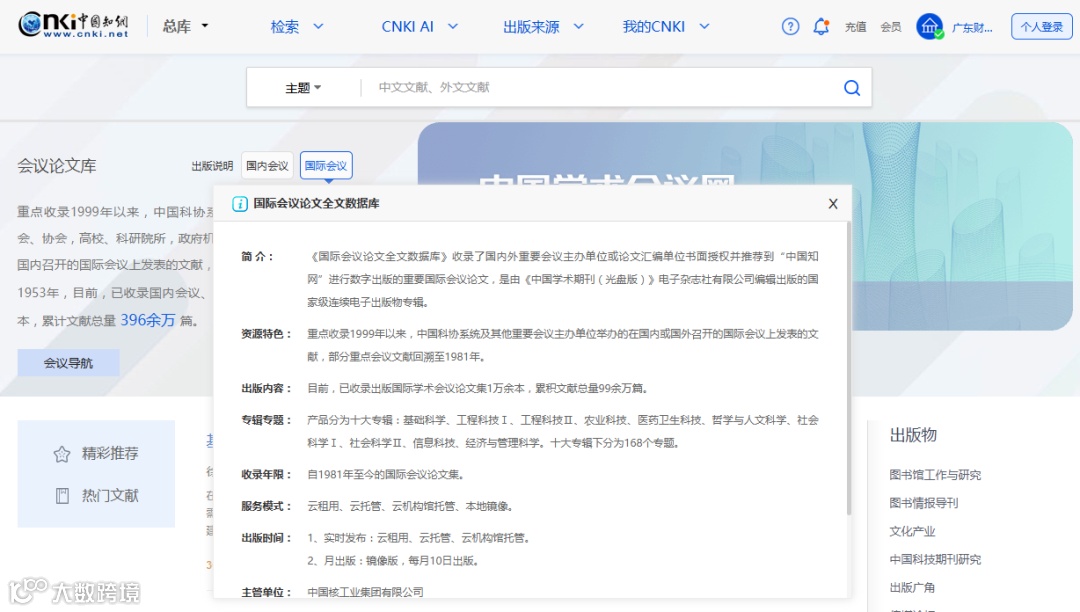
Task: Click the 充值 link
Action: 855,27
